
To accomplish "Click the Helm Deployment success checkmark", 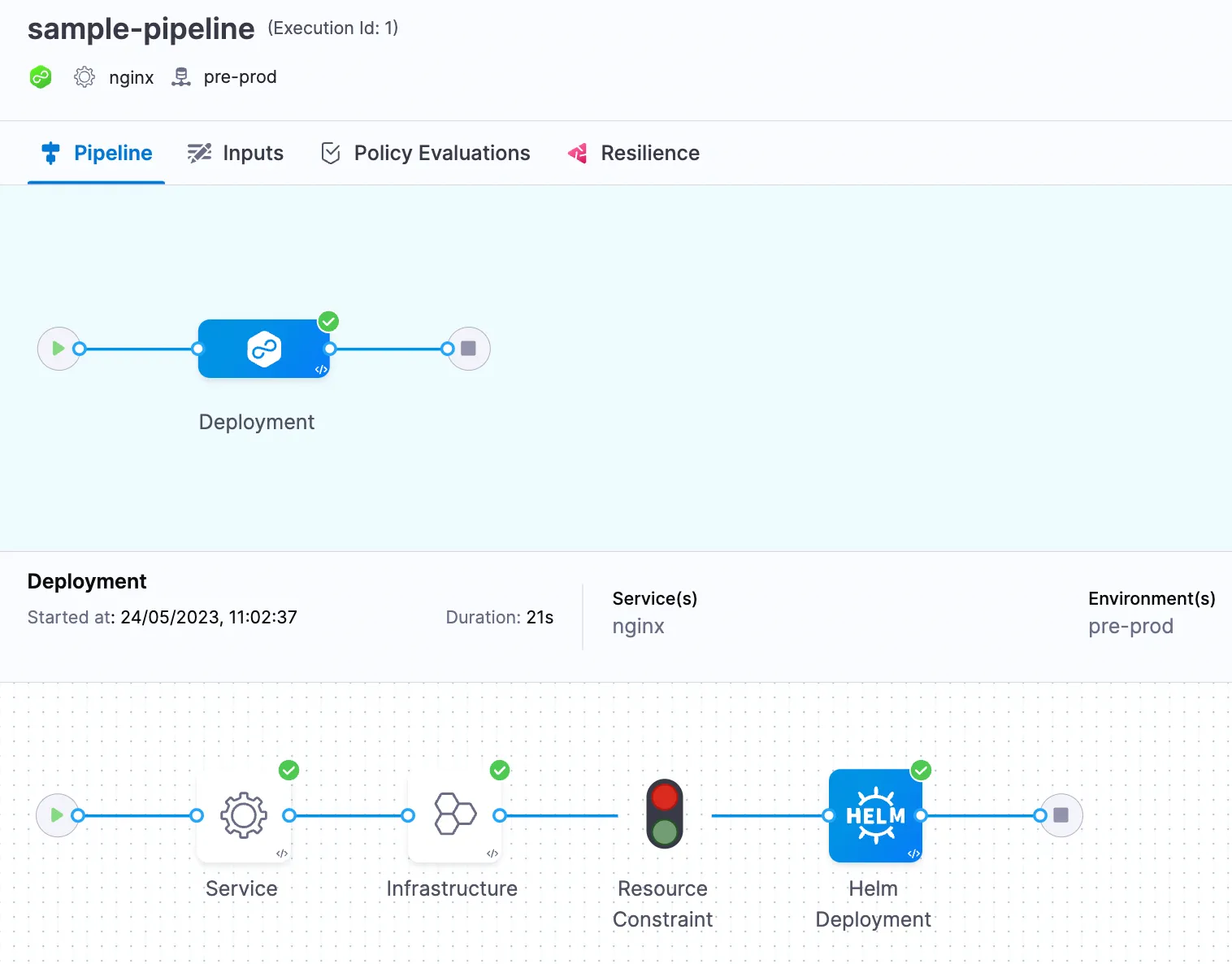I will tap(921, 770).
